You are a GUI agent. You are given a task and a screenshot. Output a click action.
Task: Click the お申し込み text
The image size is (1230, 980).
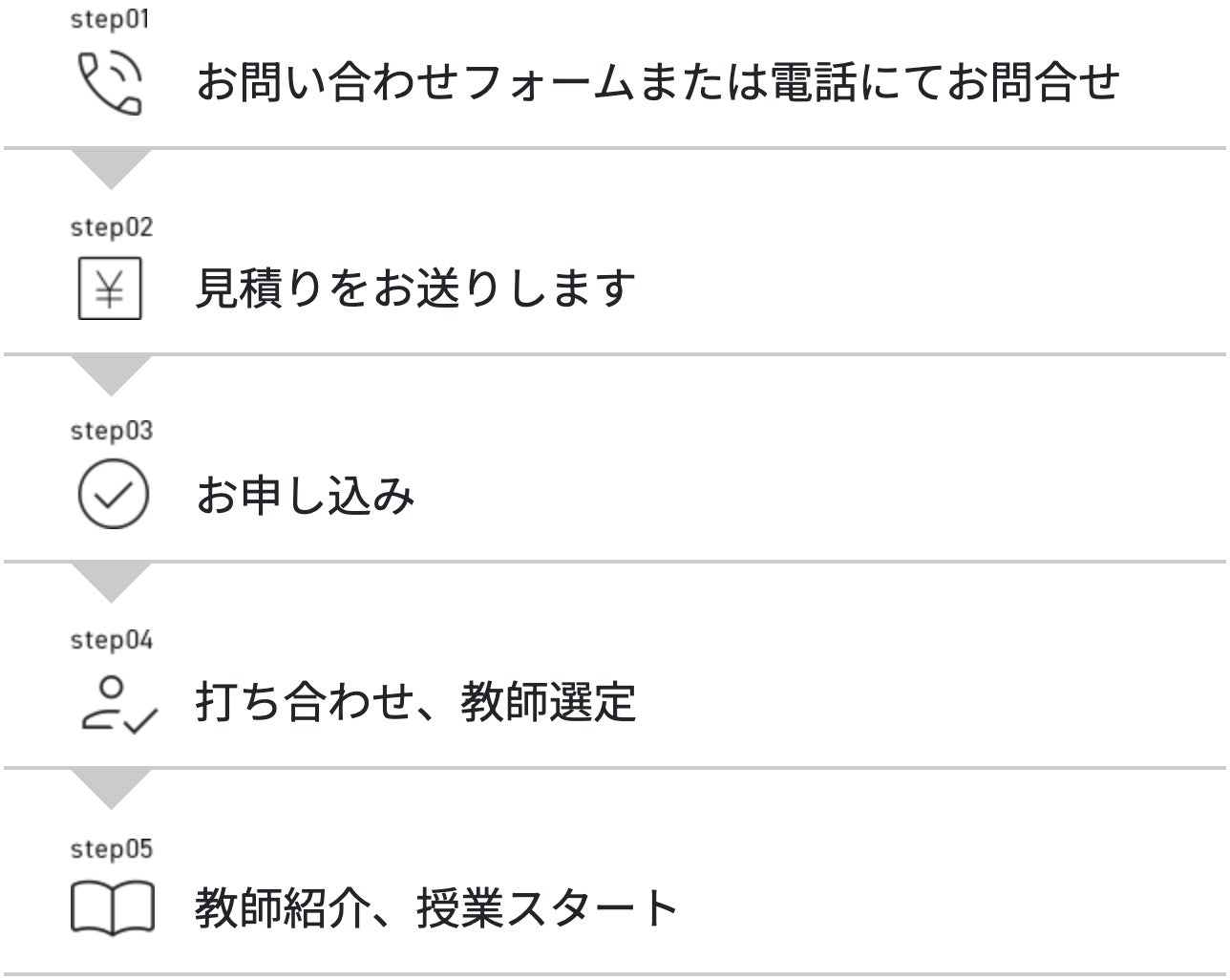pyautogui.click(x=305, y=496)
